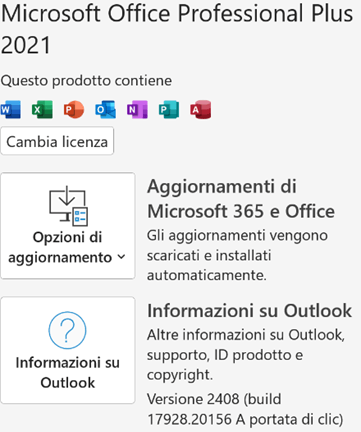The width and height of the screenshot is (361, 432).
Task: Click the red Access icon
Action: tap(201, 109)
